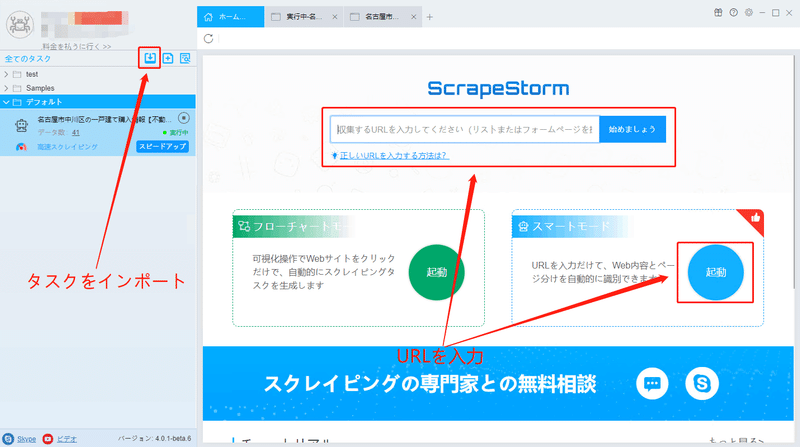
Task: Click the free consultation banner text
Action: [x=430, y=384]
